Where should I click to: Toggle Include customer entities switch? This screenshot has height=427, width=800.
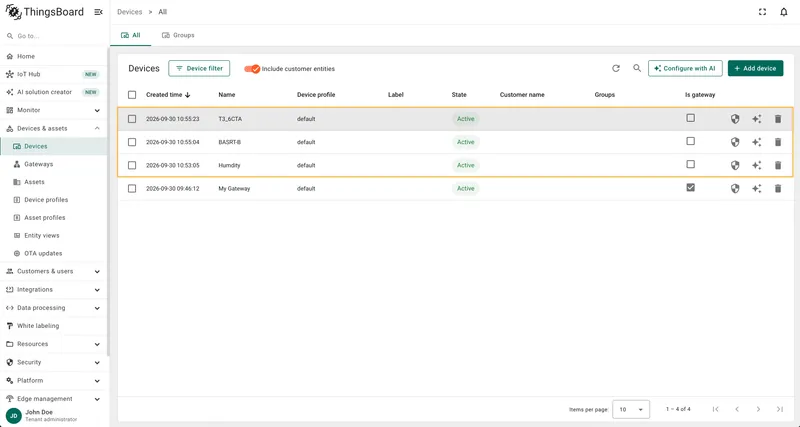tap(252, 69)
